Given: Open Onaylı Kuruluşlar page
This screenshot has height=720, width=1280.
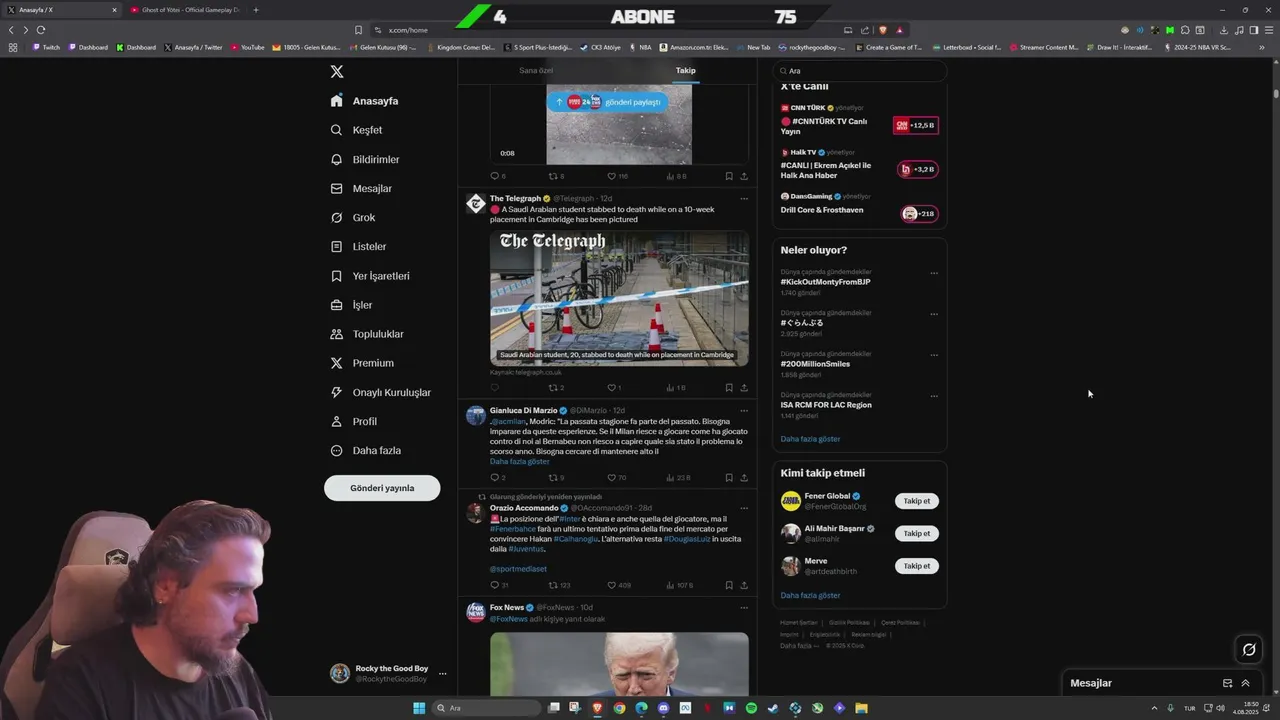Looking at the screenshot, I should click(x=381, y=392).
